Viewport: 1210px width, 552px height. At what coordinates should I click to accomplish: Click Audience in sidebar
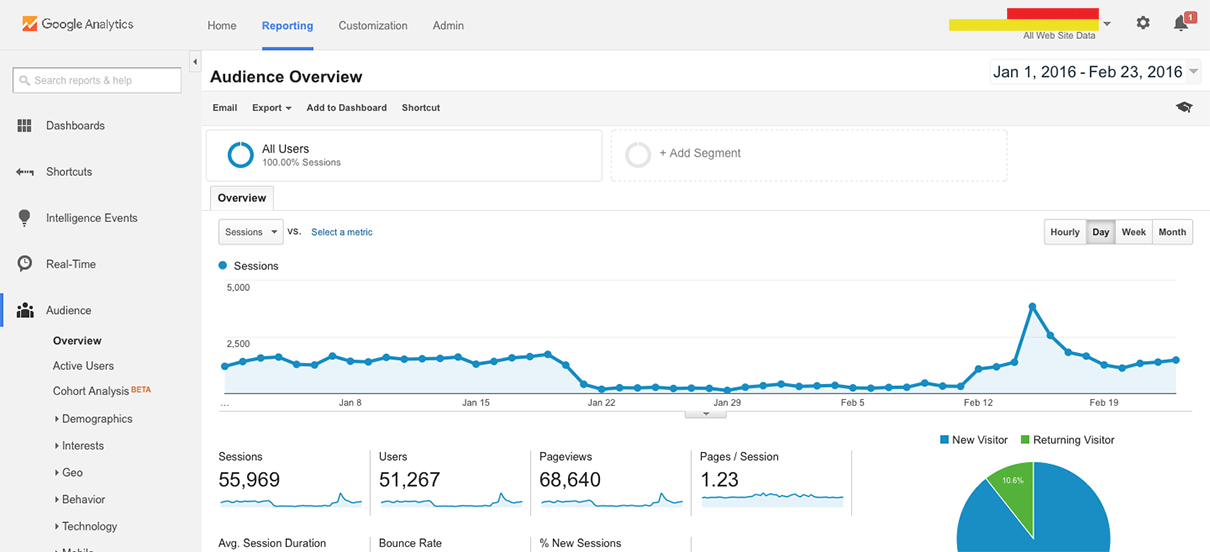point(69,310)
